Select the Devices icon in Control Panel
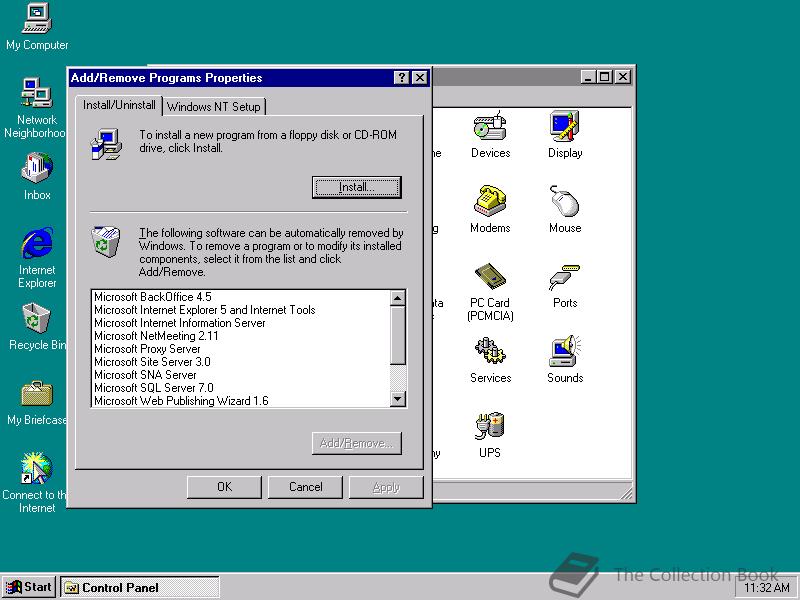The height and width of the screenshot is (600, 800). coord(490,135)
